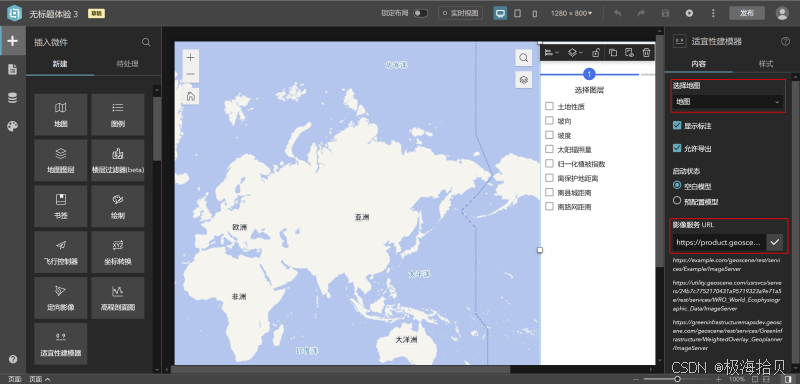Delete the selected widget with the trash icon
Screen dimensions: 800x384
click(646, 53)
